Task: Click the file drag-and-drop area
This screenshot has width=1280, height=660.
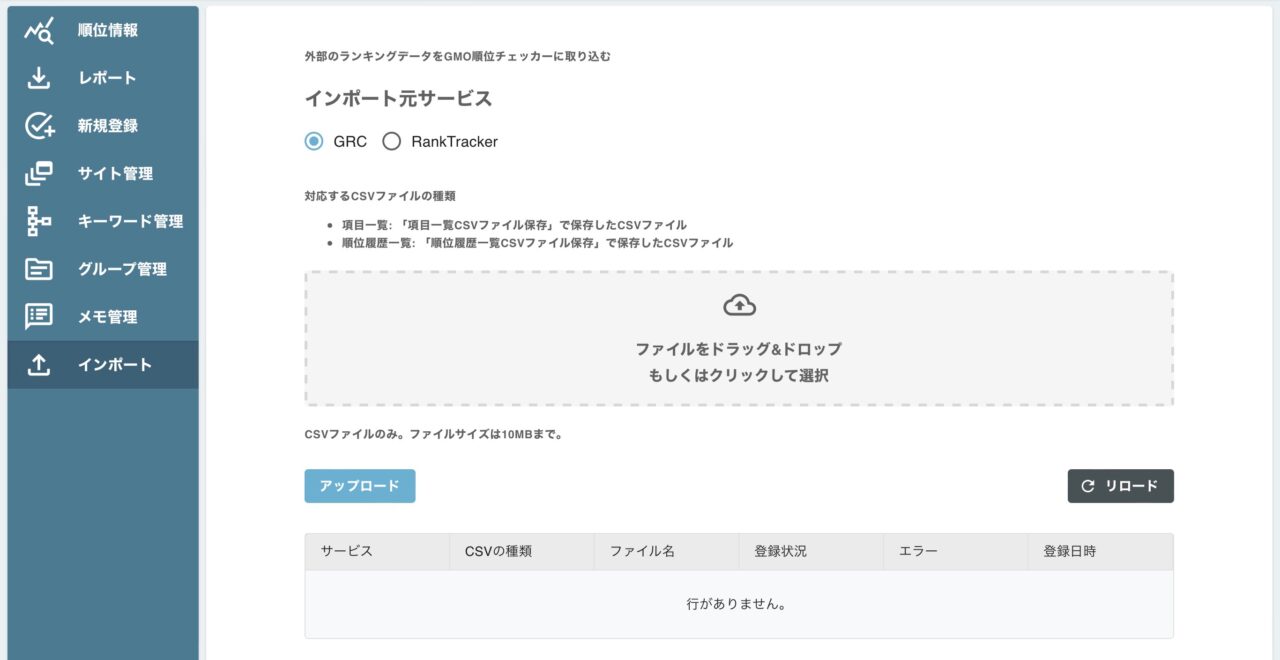Action: click(739, 337)
